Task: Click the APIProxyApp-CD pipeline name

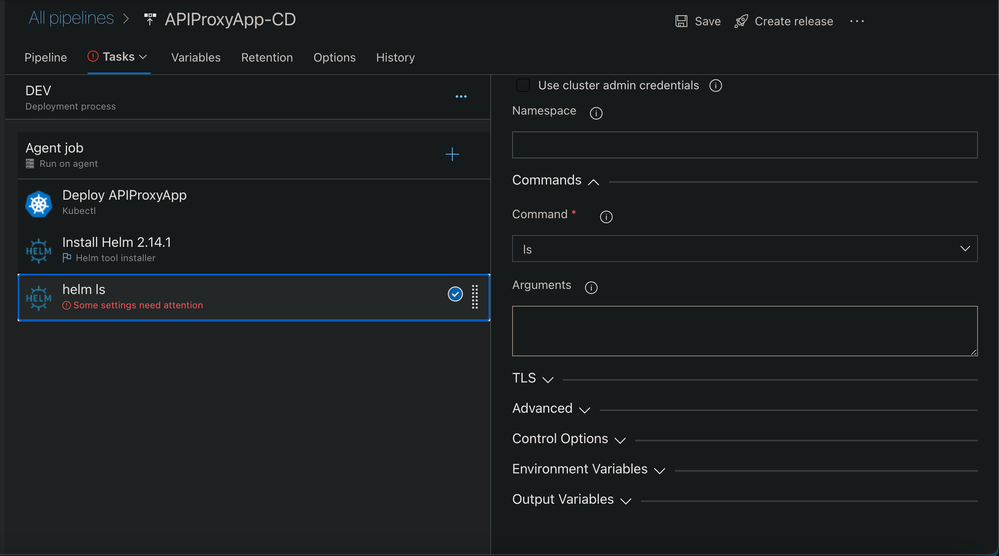Action: [230, 20]
